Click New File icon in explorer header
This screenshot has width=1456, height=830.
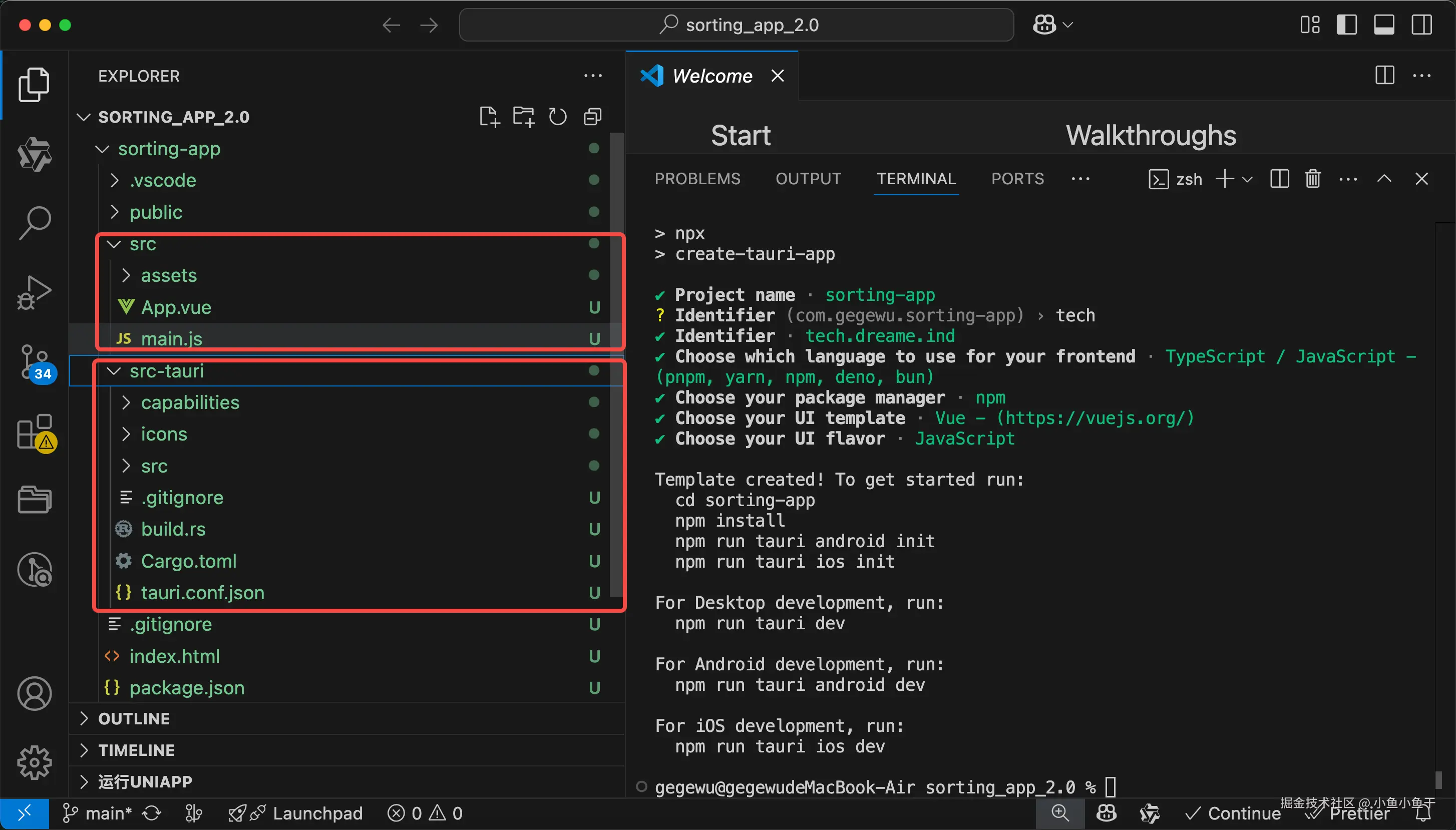[x=489, y=117]
